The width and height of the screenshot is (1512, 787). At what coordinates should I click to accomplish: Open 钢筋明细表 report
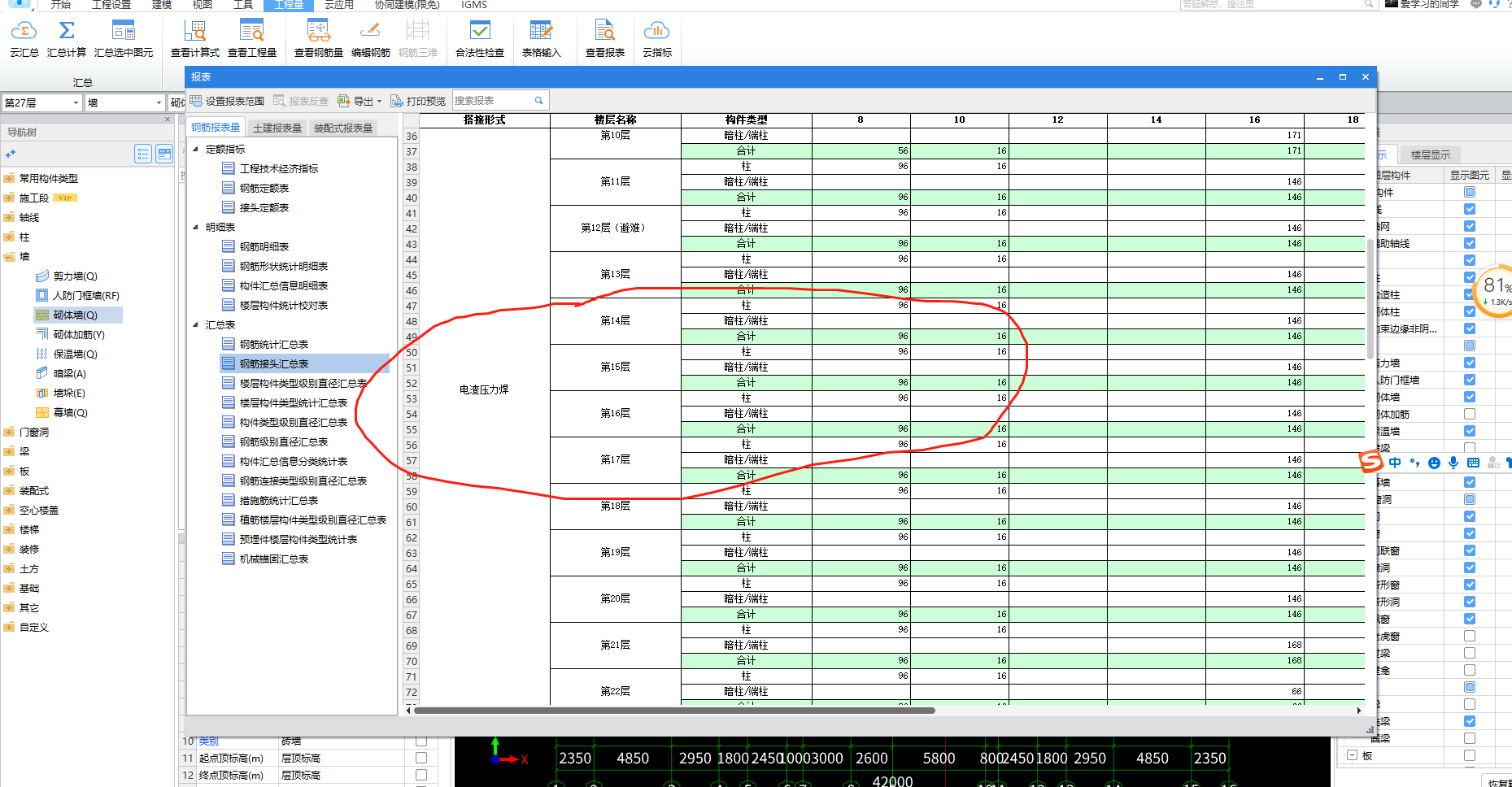pyautogui.click(x=264, y=247)
